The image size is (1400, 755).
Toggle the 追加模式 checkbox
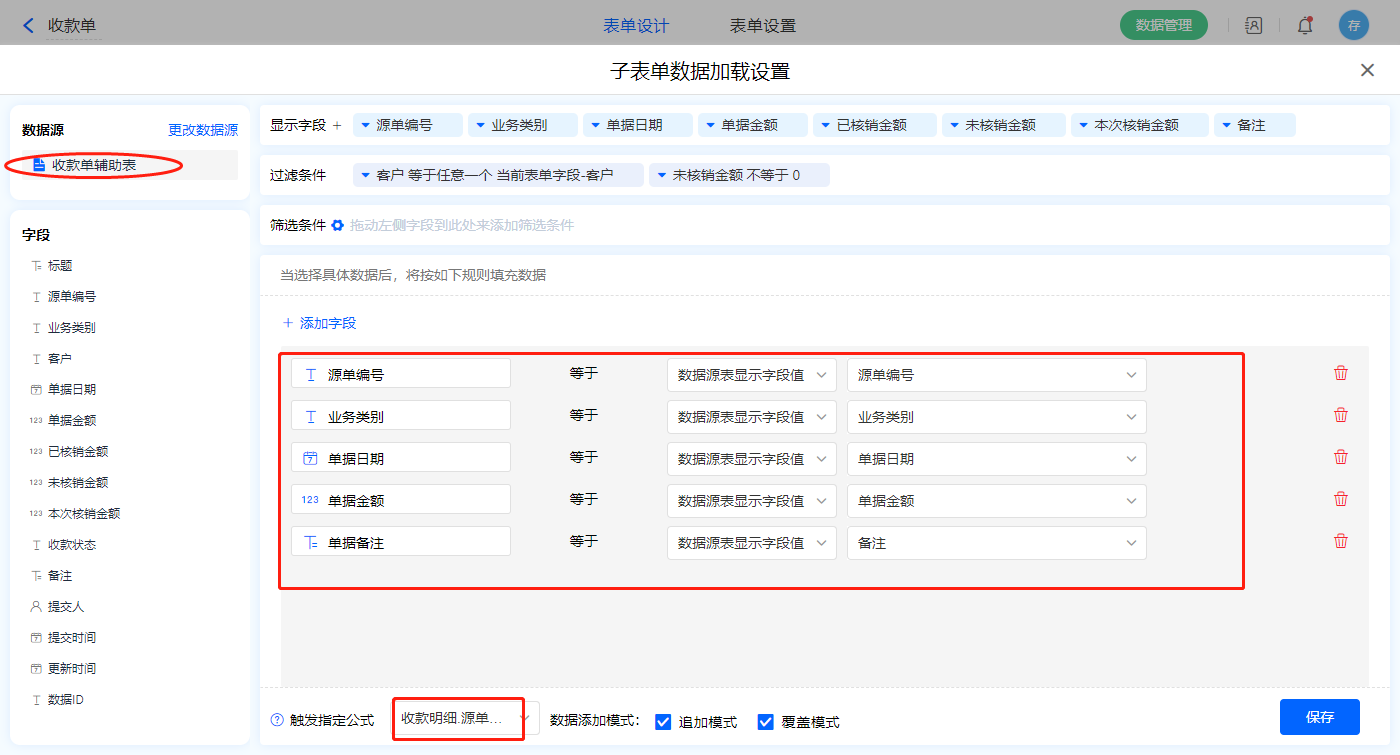(663, 722)
